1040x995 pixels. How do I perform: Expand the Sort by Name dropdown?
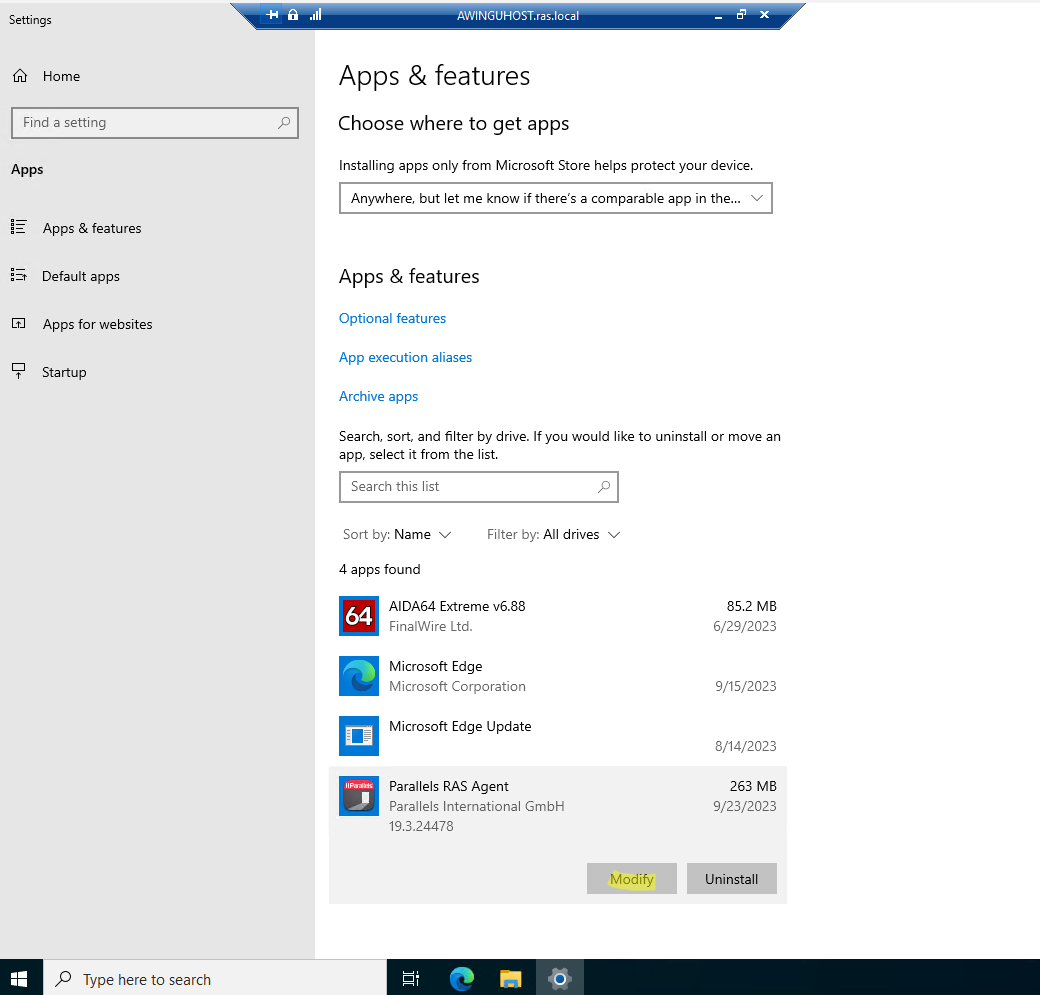tap(397, 535)
